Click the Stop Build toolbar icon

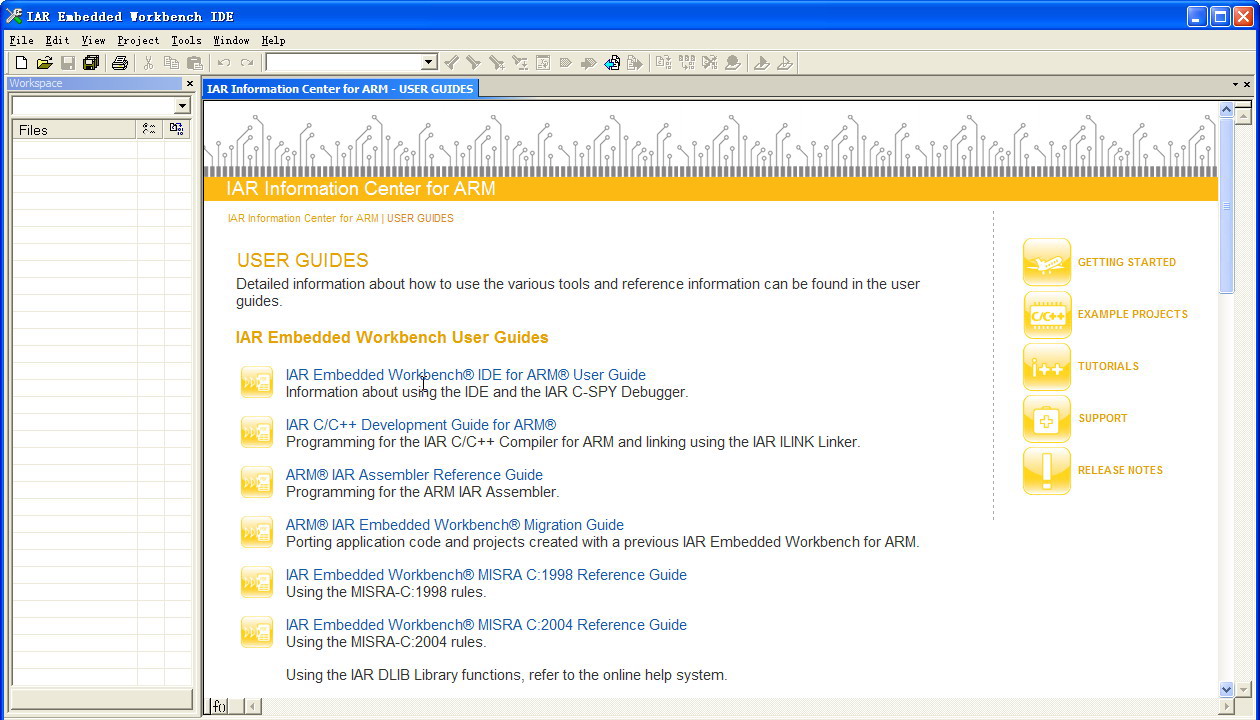pos(710,63)
